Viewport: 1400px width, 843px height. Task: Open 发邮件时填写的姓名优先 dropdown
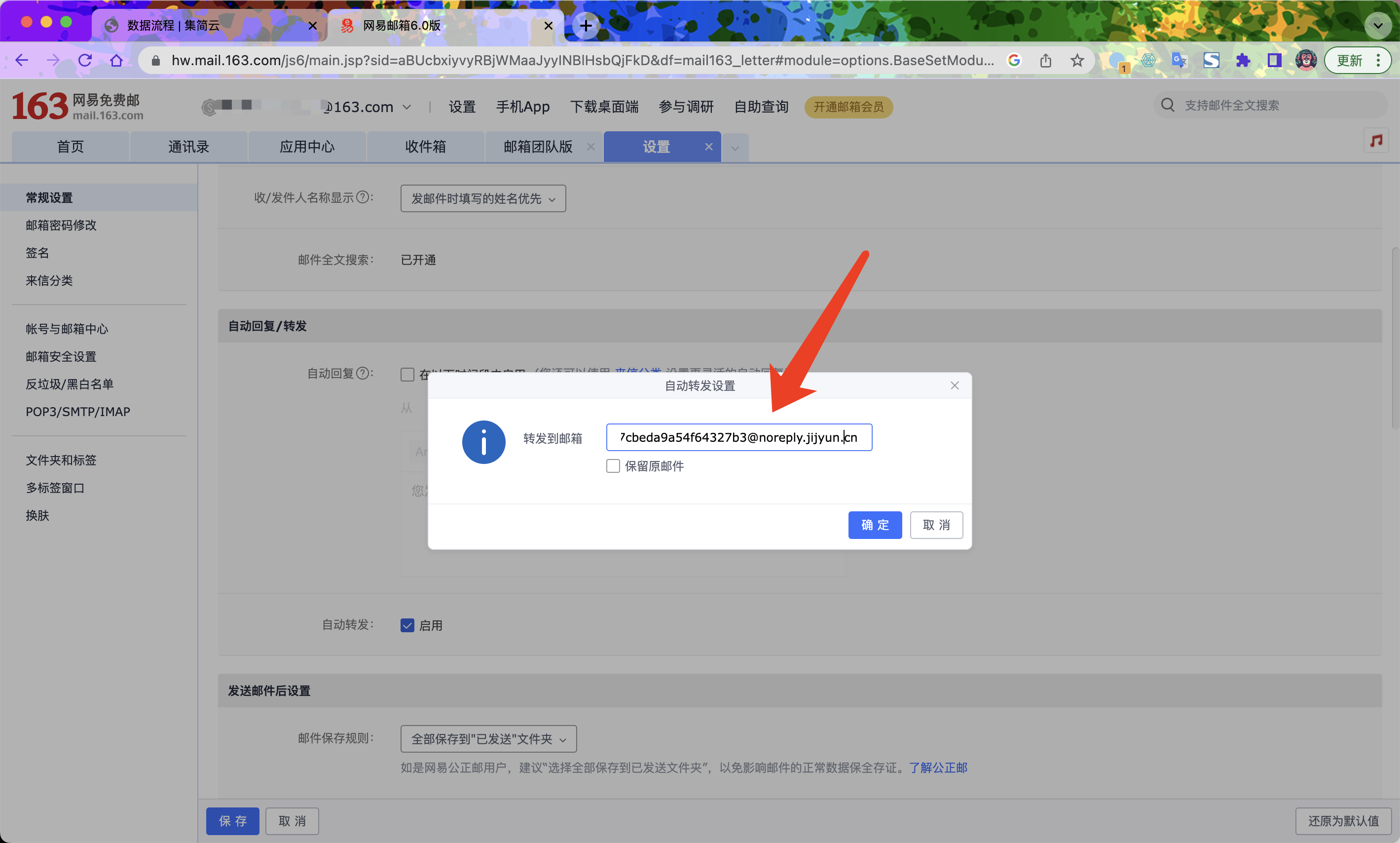[482, 198]
